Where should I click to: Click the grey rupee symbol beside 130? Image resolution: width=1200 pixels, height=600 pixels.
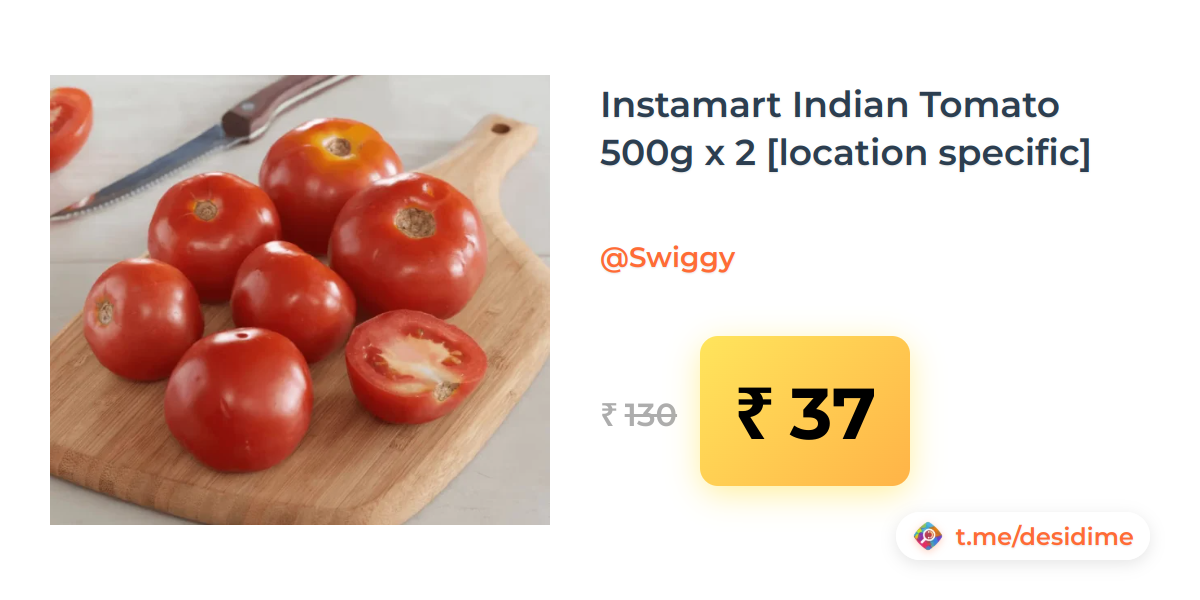pos(609,414)
